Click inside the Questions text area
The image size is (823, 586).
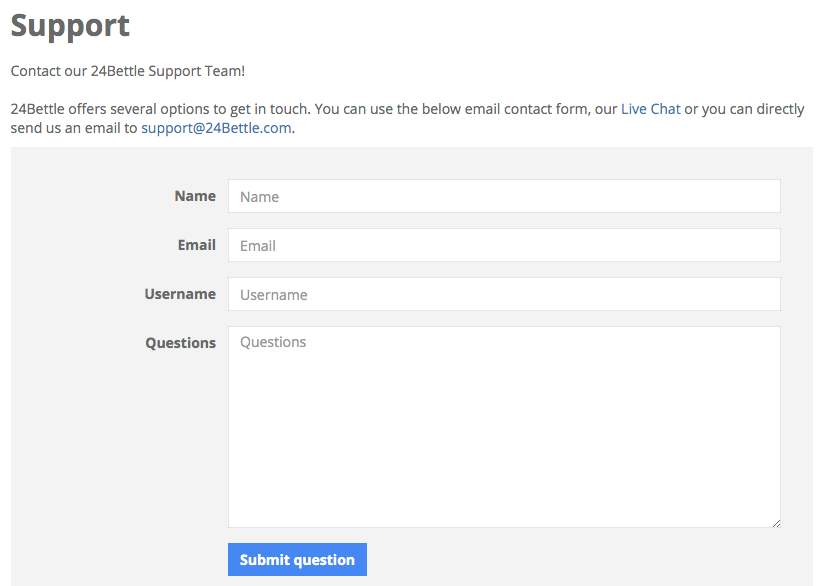[504, 427]
